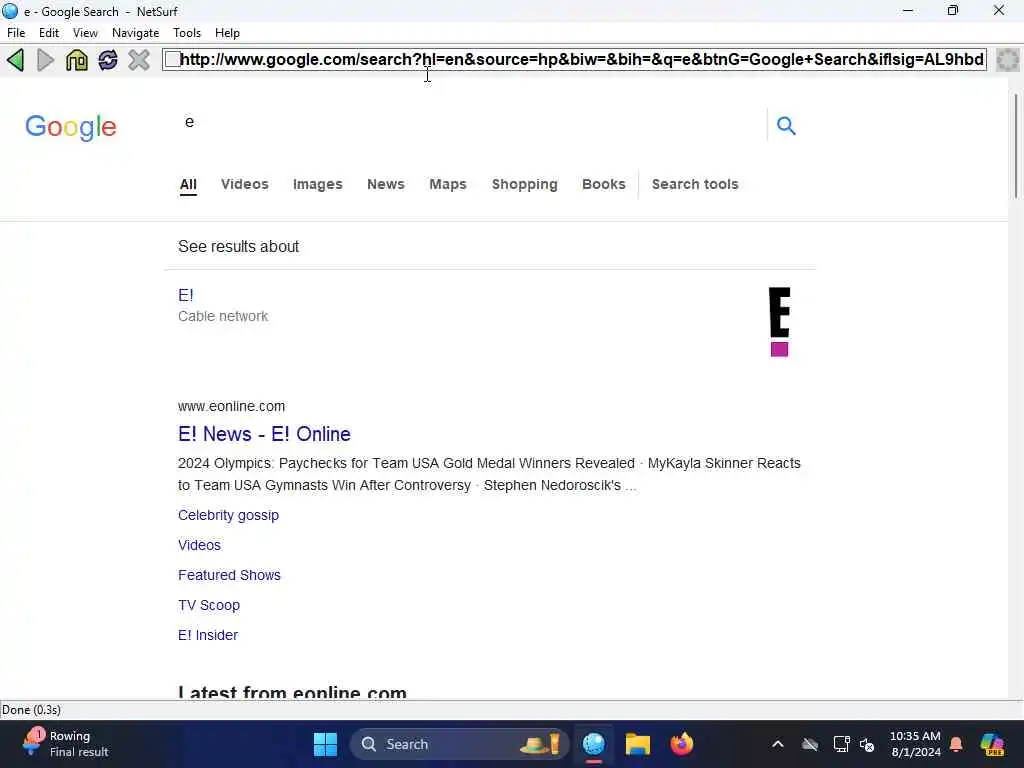Launch Firefox from the taskbar
The image size is (1024, 768).
click(681, 744)
